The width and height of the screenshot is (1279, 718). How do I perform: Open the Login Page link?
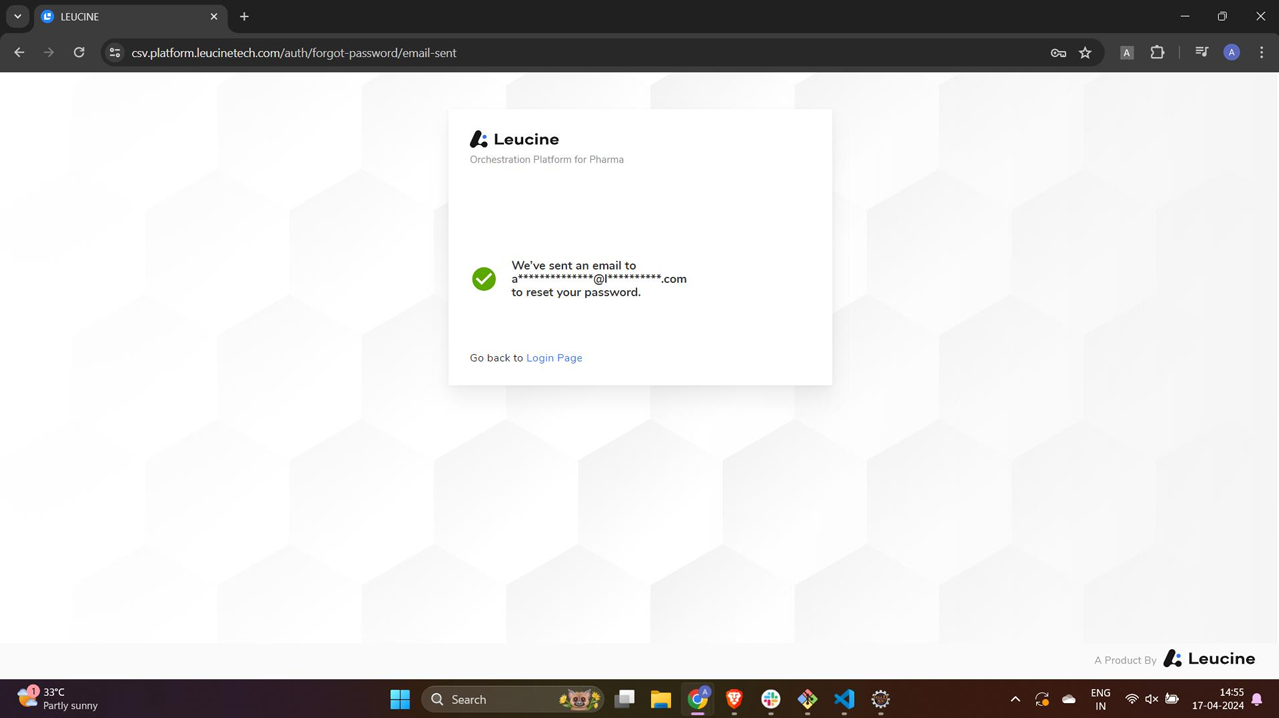(x=554, y=358)
